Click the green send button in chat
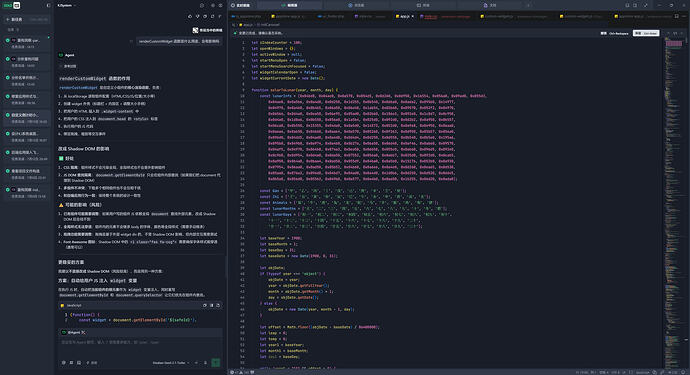Viewport: 690px width, 375px height. pos(216,363)
